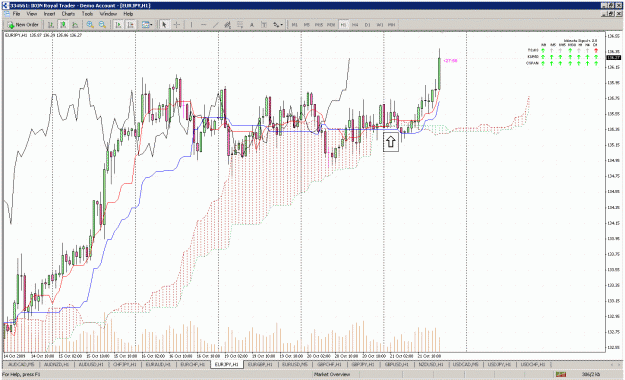Switch to the USDCAD,M5 chart tab
This screenshot has height=380, width=625.
(x=466, y=364)
